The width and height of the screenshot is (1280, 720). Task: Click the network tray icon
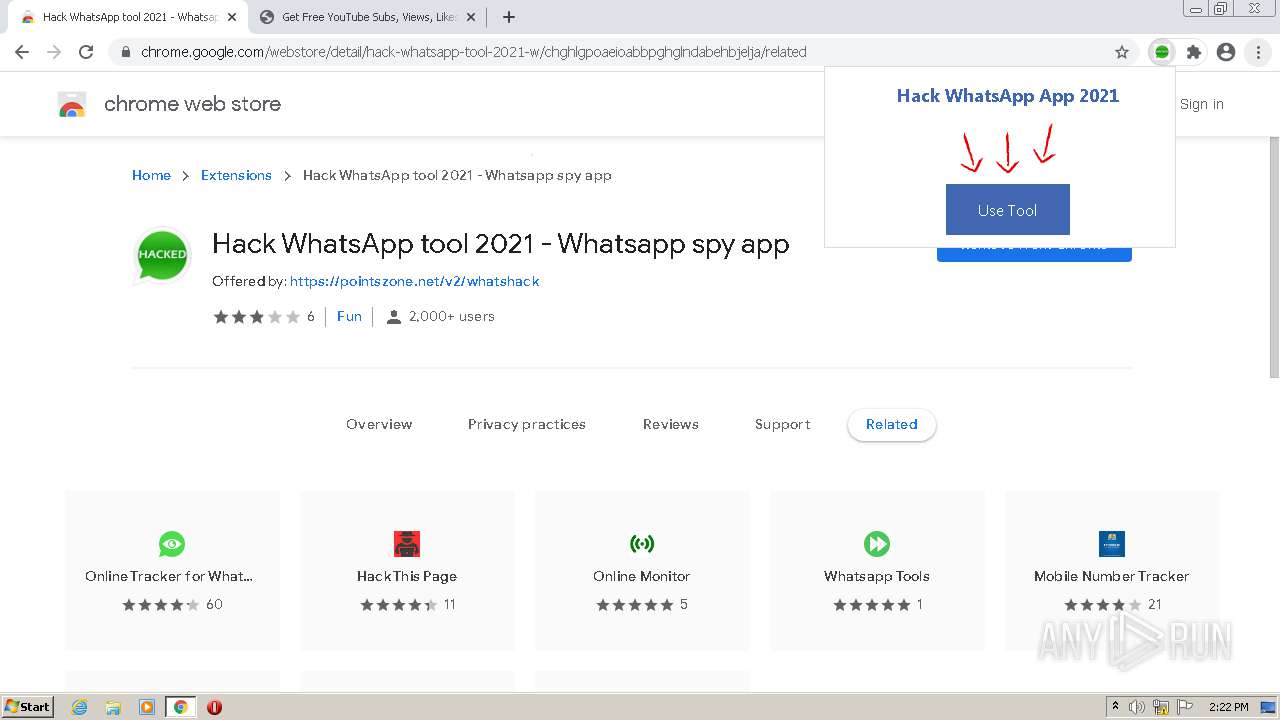point(1161,707)
